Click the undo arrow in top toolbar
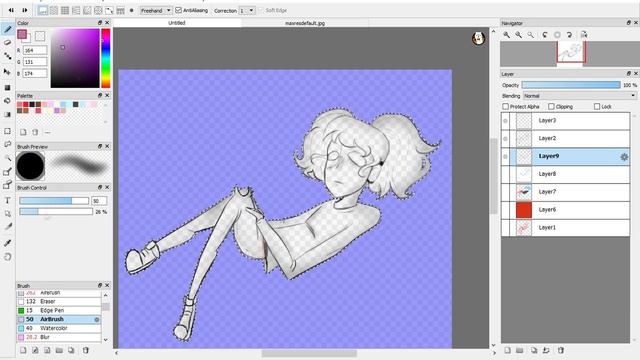640x360 pixels. point(11,10)
